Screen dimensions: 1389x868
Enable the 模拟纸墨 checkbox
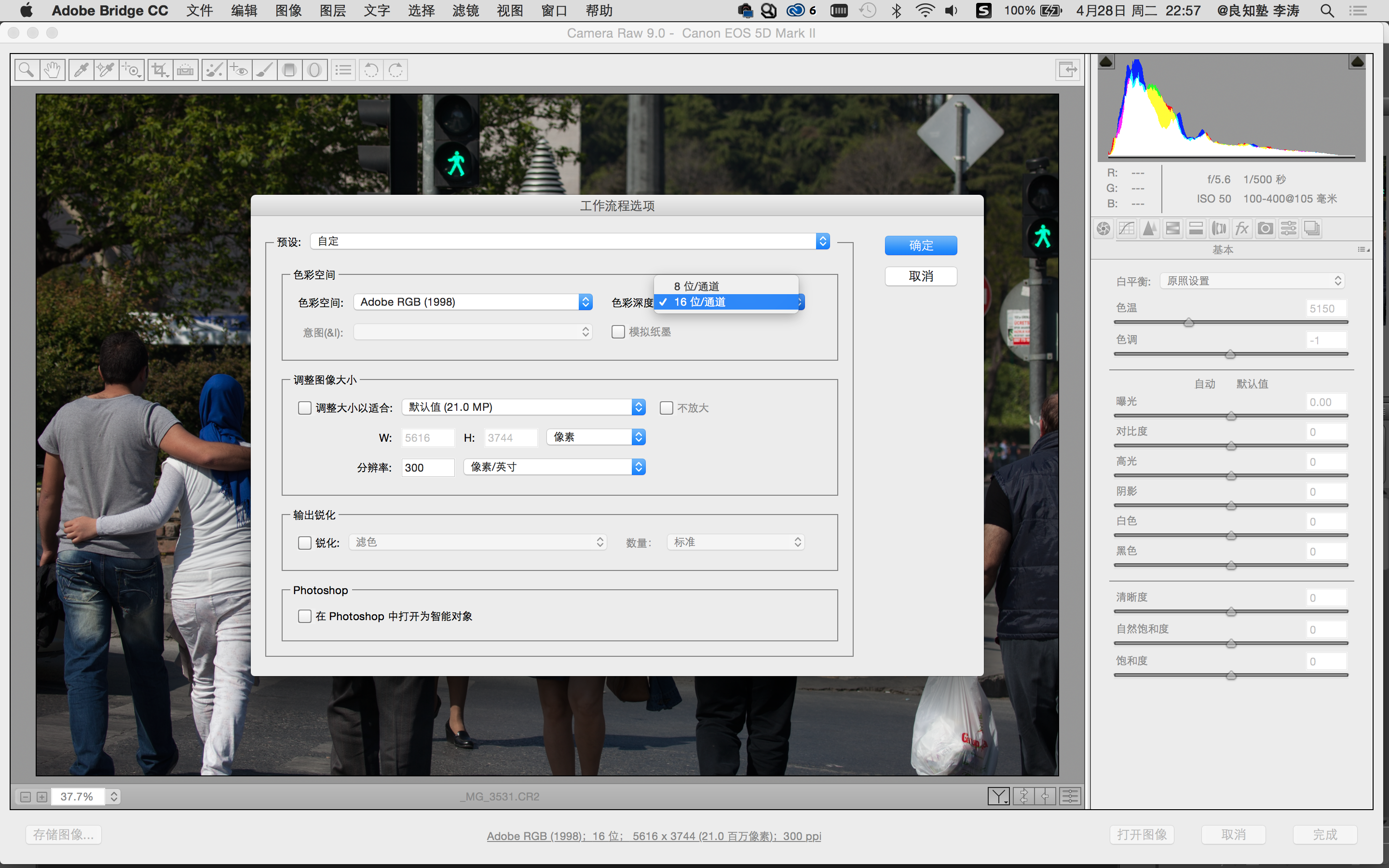[x=618, y=332]
